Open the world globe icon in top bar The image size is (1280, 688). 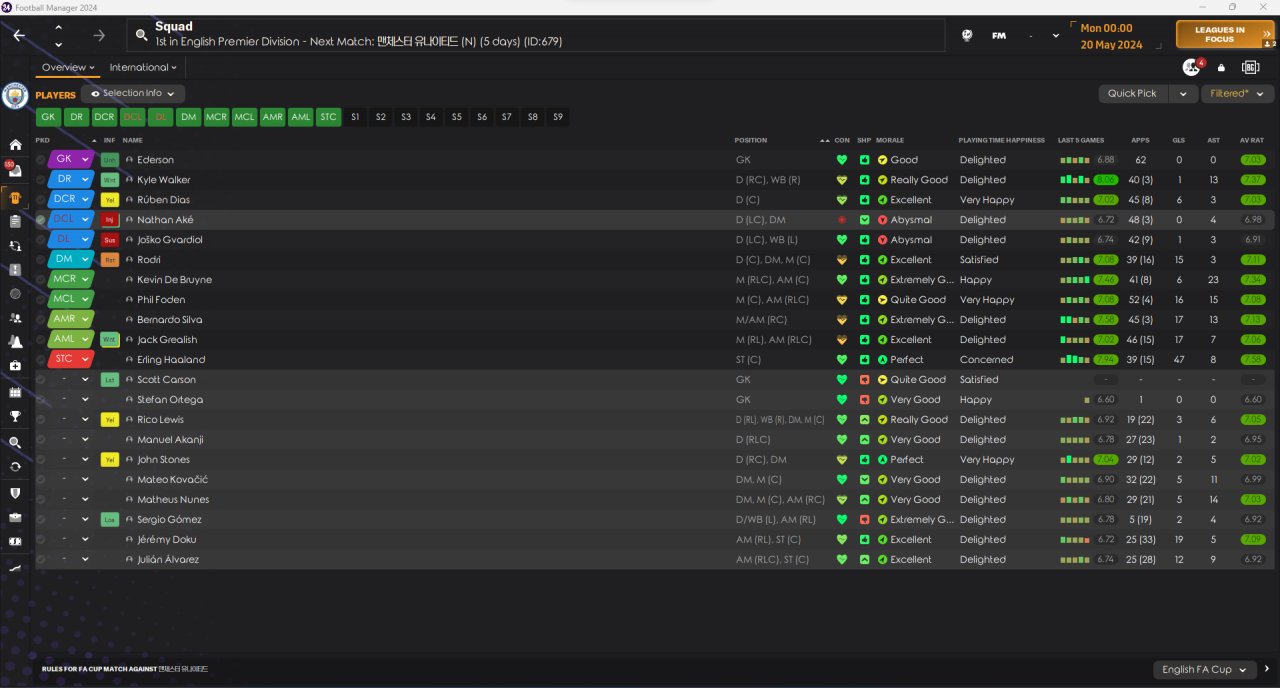(x=967, y=35)
